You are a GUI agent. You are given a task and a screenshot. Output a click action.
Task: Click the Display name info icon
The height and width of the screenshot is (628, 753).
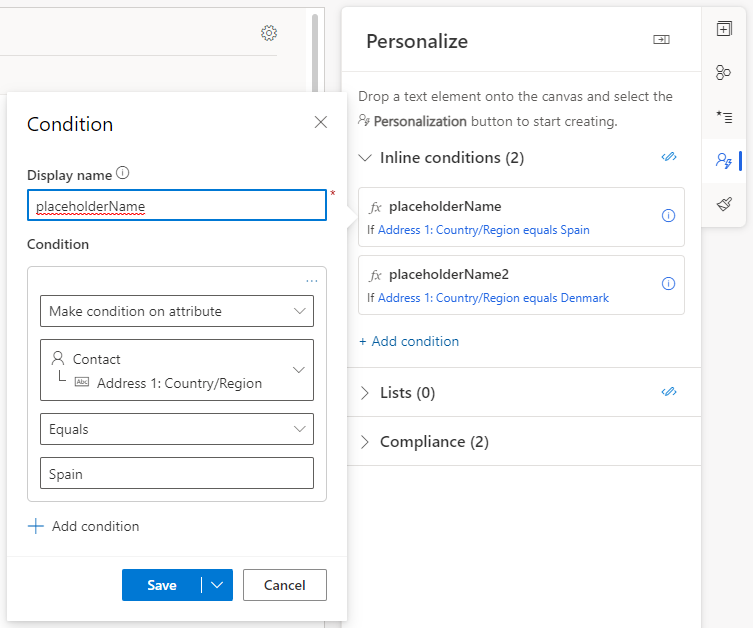pos(123,173)
